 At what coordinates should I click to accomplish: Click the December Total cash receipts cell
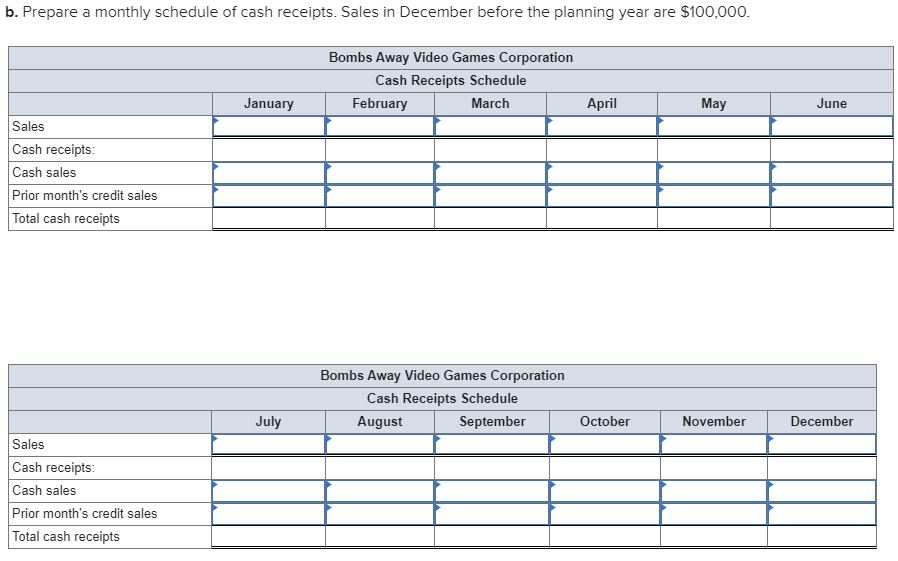pyautogui.click(x=821, y=536)
